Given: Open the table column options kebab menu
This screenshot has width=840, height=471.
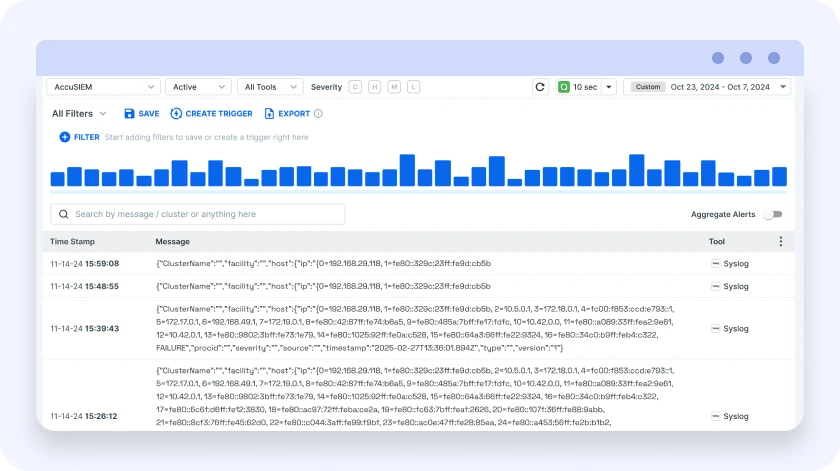Looking at the screenshot, I should coord(781,242).
